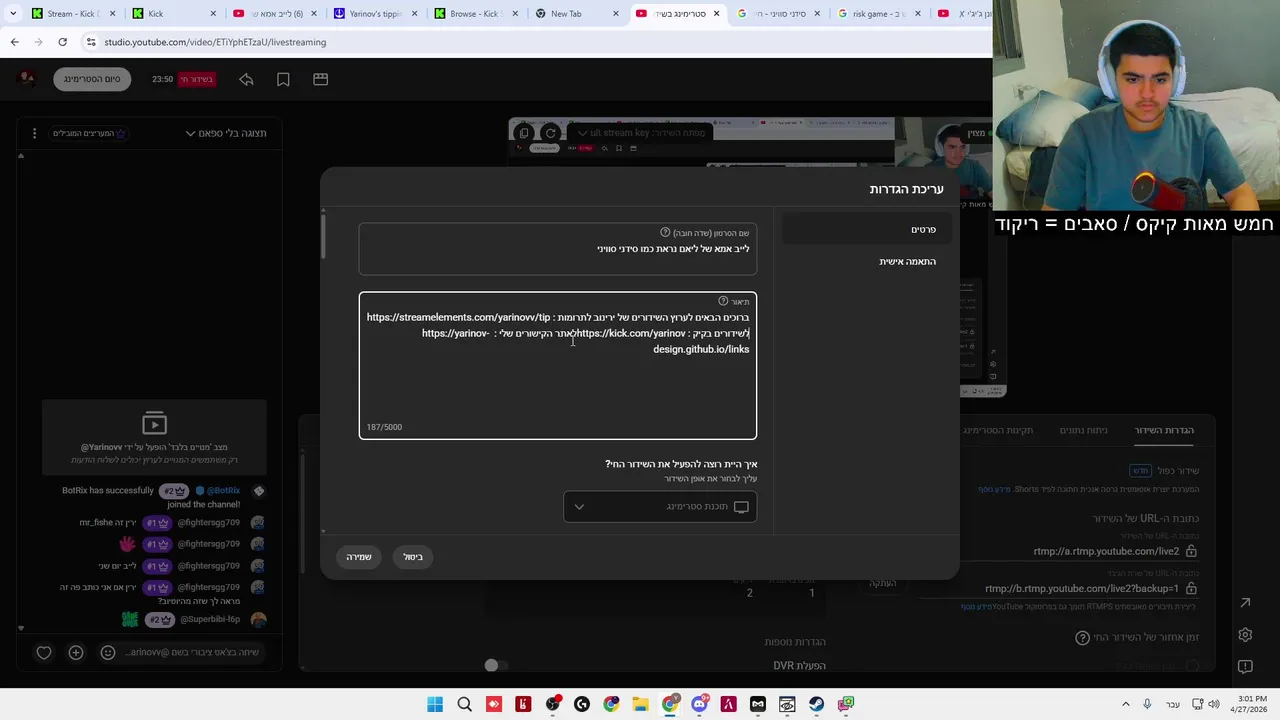Click the Cancel (ביטול) button in dialog
This screenshot has height=720, width=1280.
pos(413,557)
